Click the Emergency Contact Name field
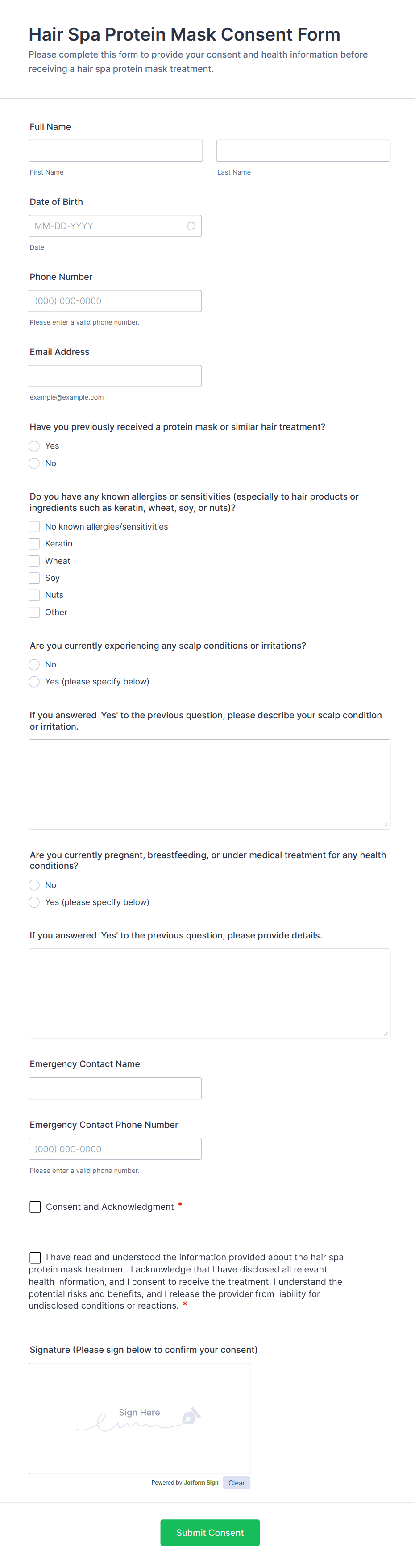 click(115, 1088)
